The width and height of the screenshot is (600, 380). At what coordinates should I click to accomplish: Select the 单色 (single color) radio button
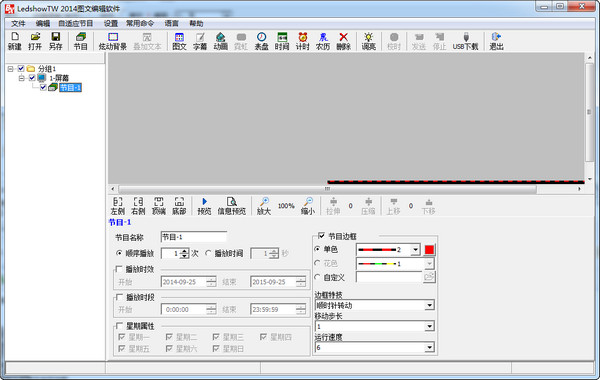(x=317, y=249)
